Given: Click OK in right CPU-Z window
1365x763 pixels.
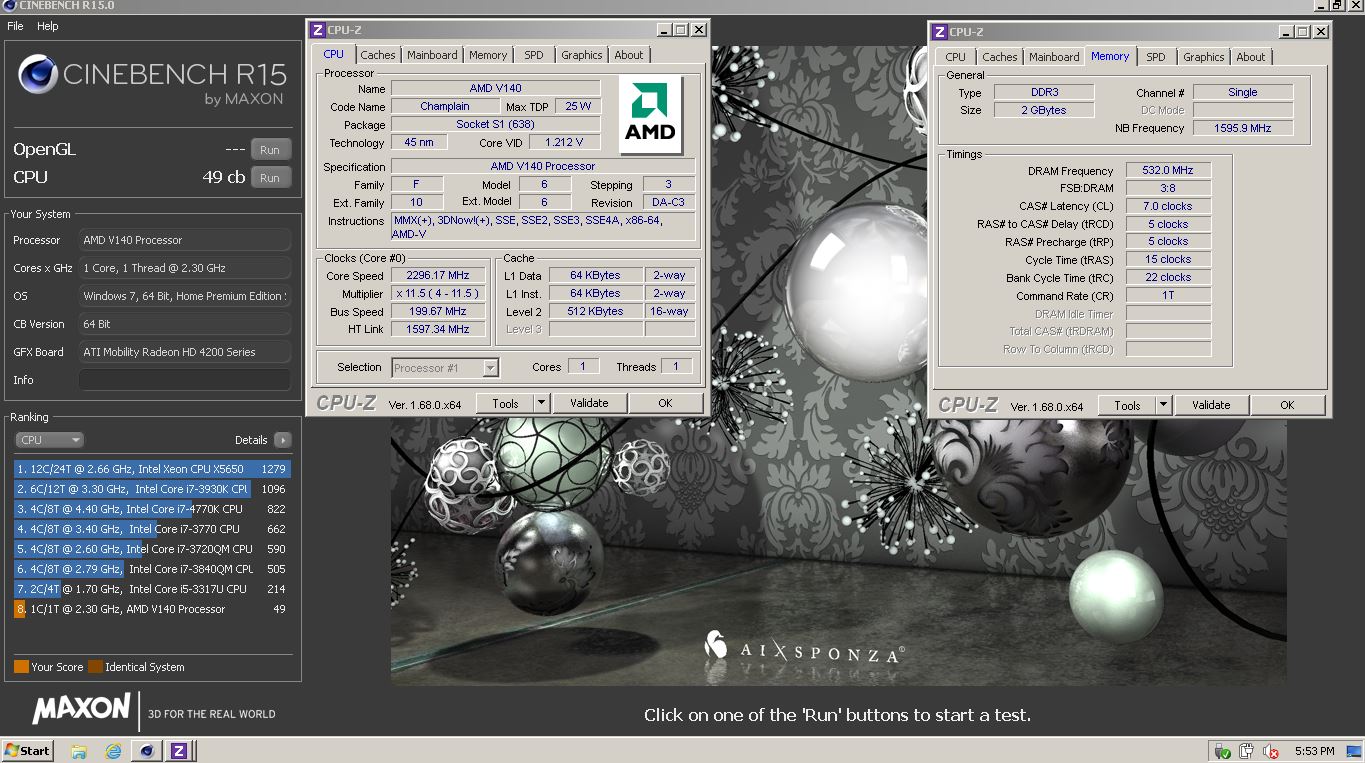Looking at the screenshot, I should point(1287,405).
